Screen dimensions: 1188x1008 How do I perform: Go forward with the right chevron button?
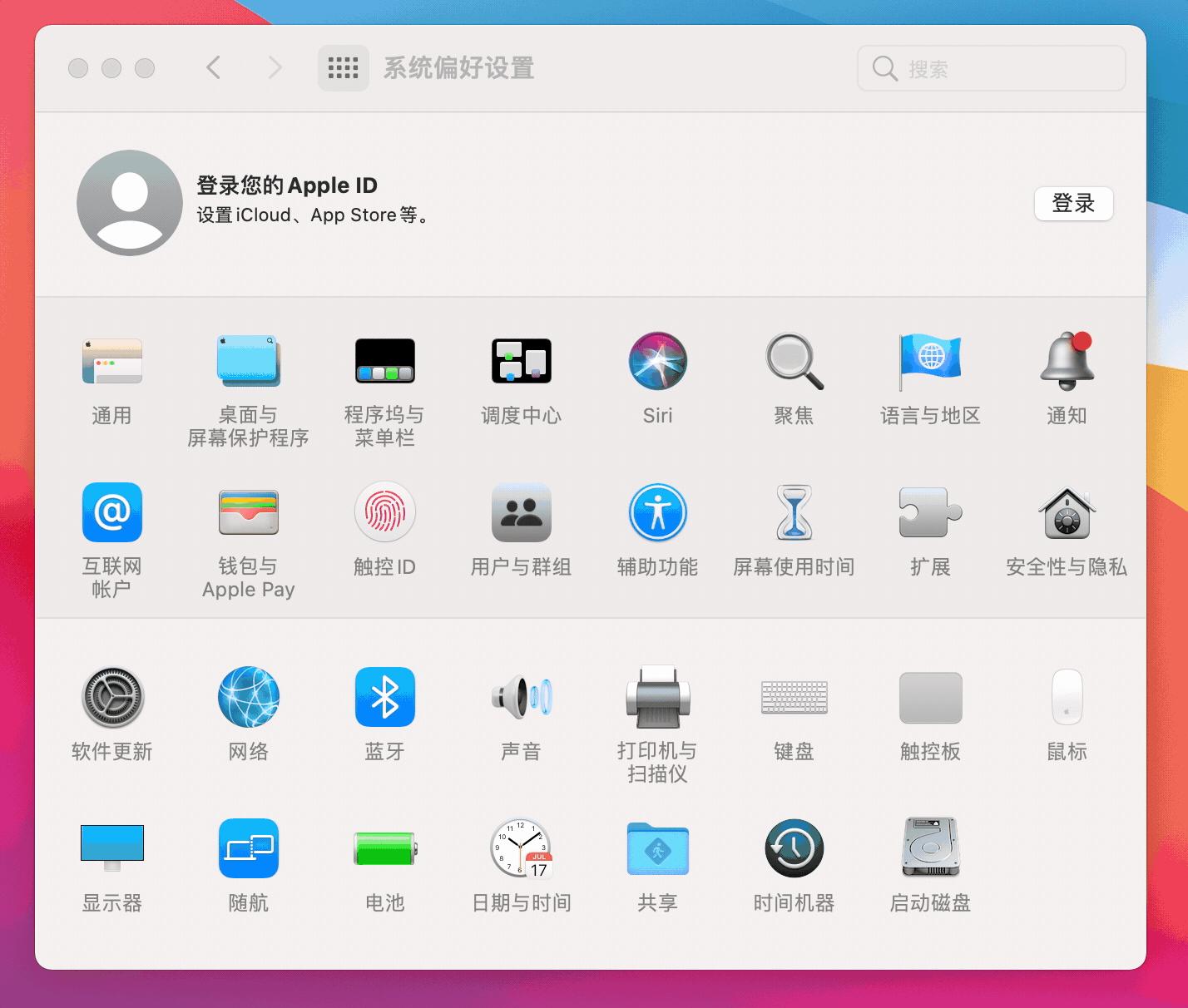click(275, 67)
